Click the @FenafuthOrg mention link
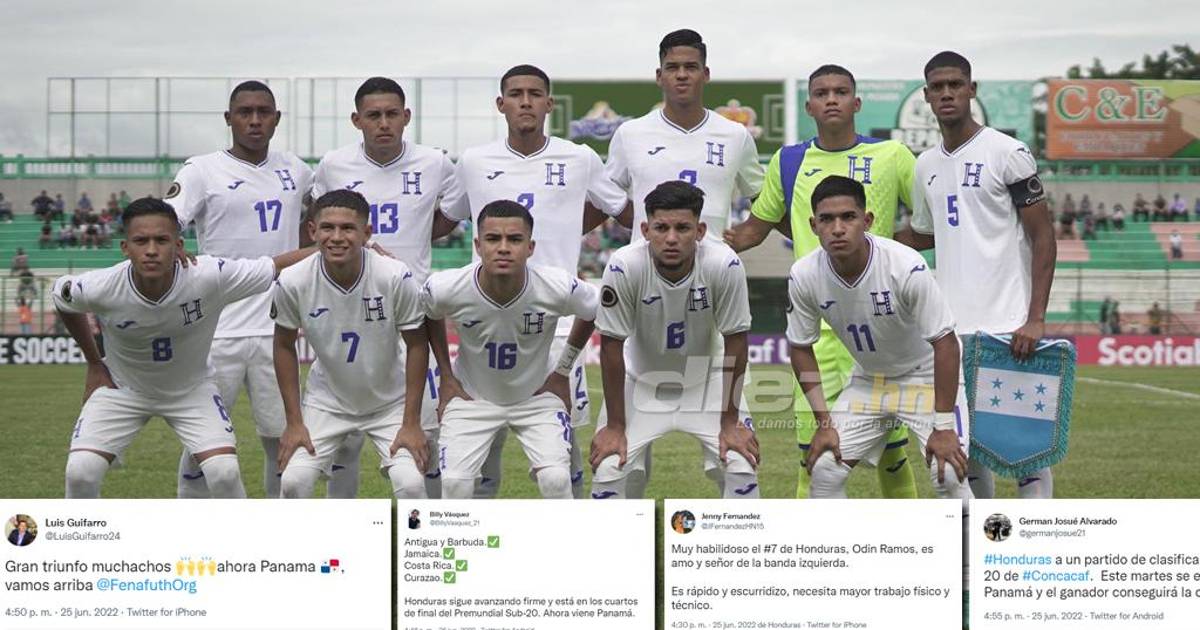The width and height of the screenshot is (1200, 630). [x=147, y=585]
